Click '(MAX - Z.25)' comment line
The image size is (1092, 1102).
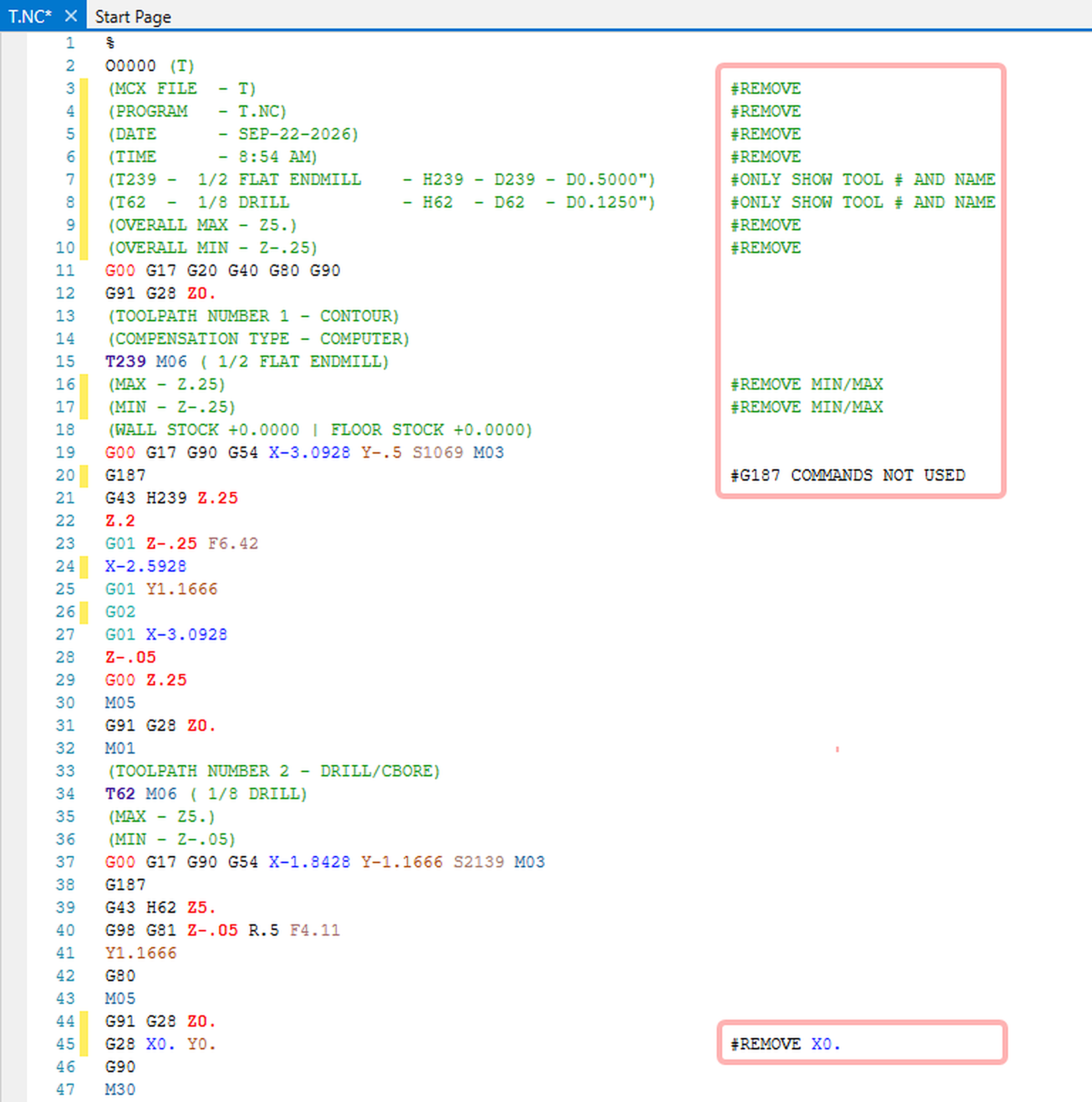[166, 384]
